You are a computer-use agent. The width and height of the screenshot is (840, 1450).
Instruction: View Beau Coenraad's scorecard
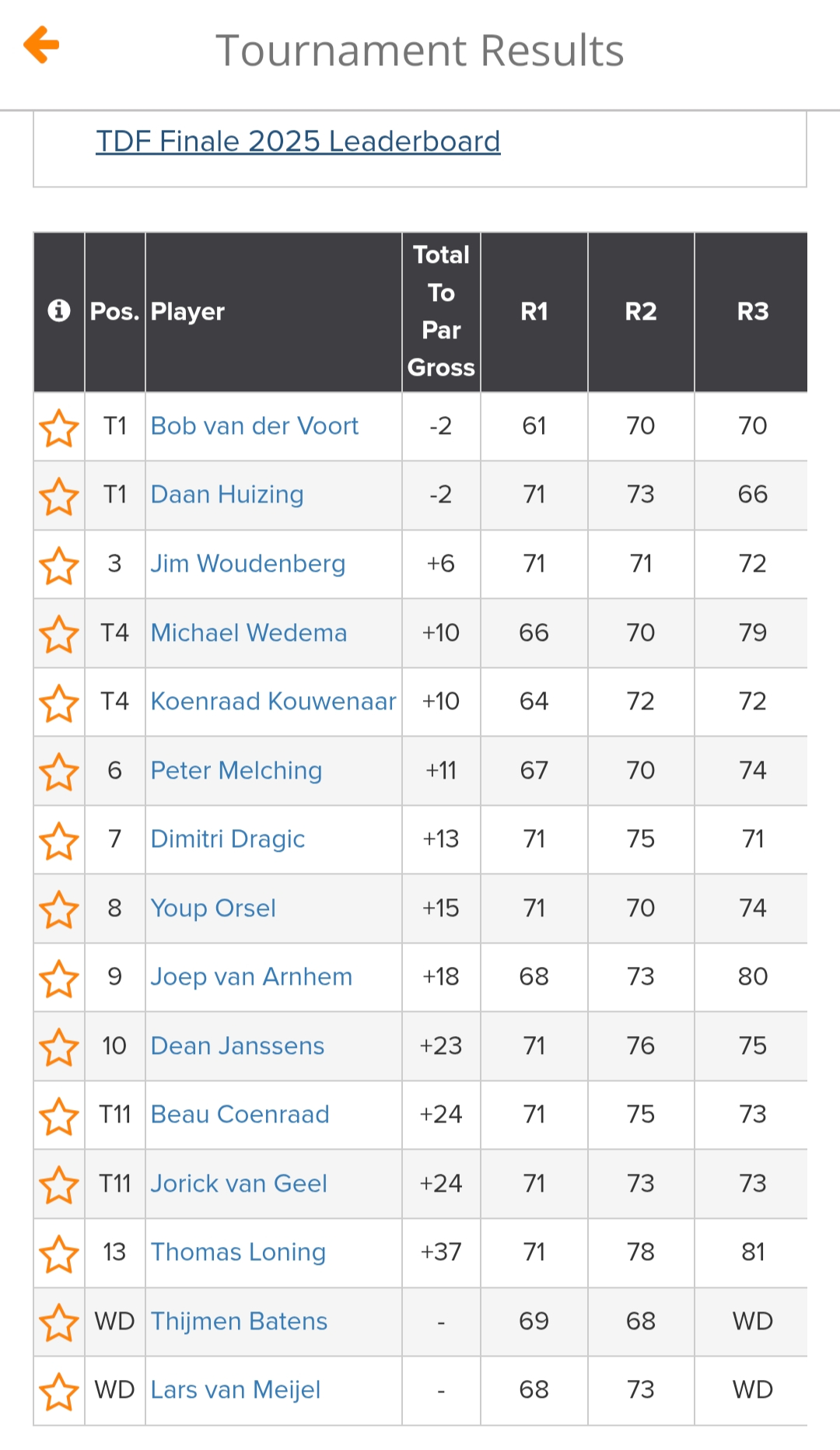240,1115
